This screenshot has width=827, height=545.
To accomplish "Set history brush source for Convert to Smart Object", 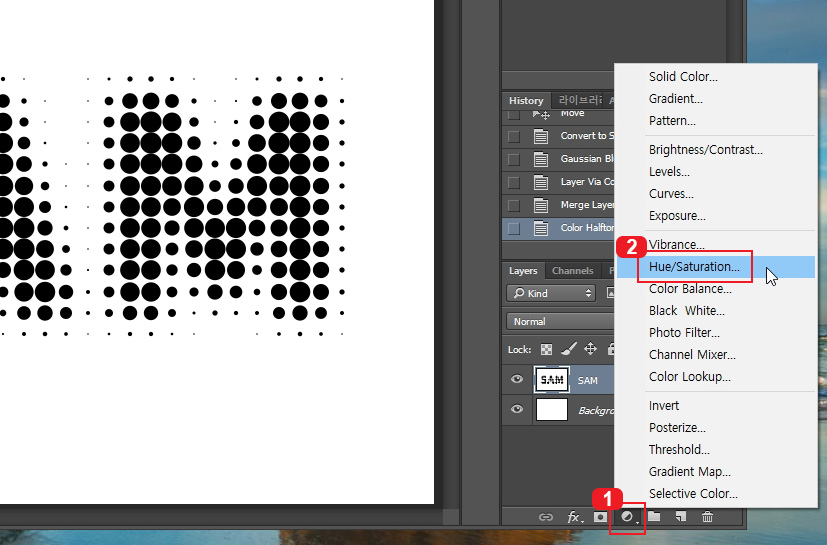I will [x=514, y=137].
